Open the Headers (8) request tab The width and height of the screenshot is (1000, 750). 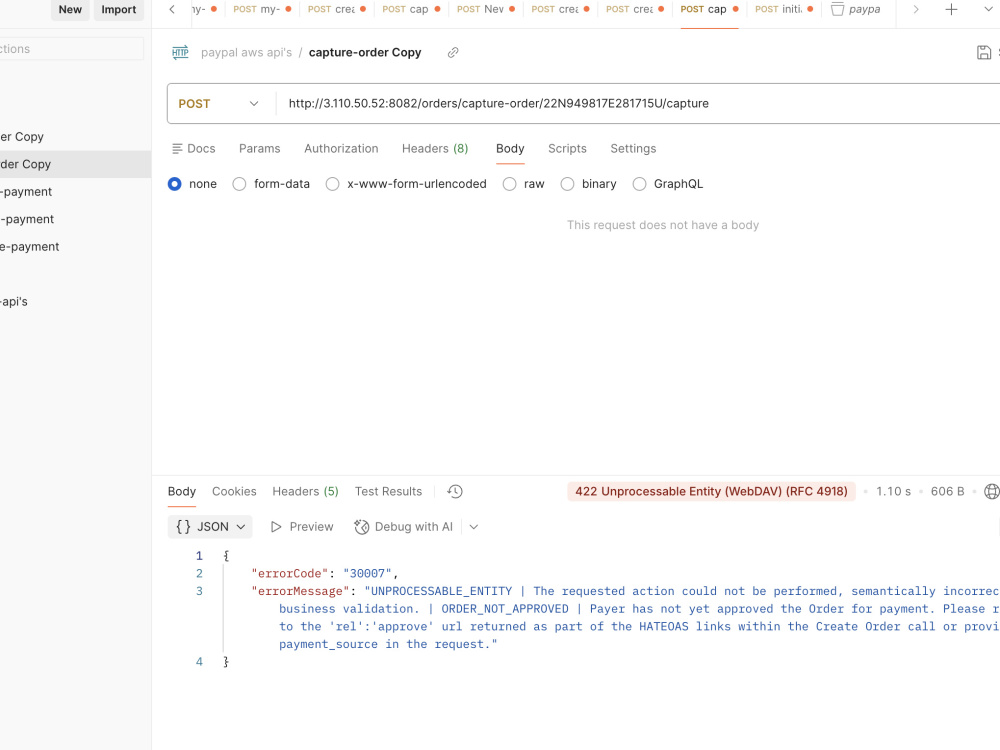tap(435, 149)
